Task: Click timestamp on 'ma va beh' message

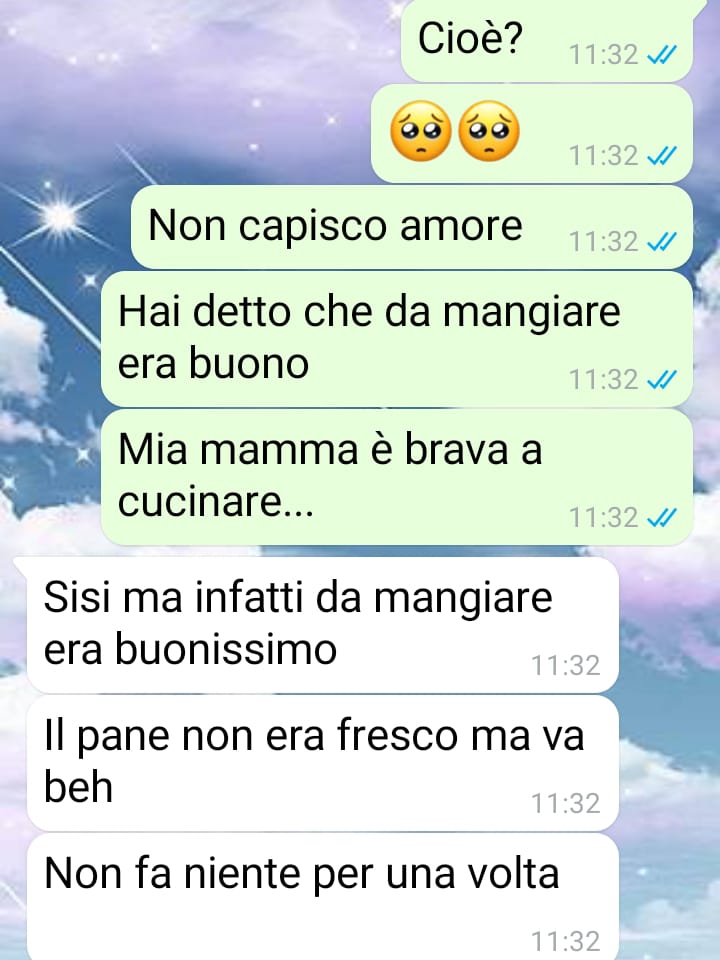Action: point(565,803)
